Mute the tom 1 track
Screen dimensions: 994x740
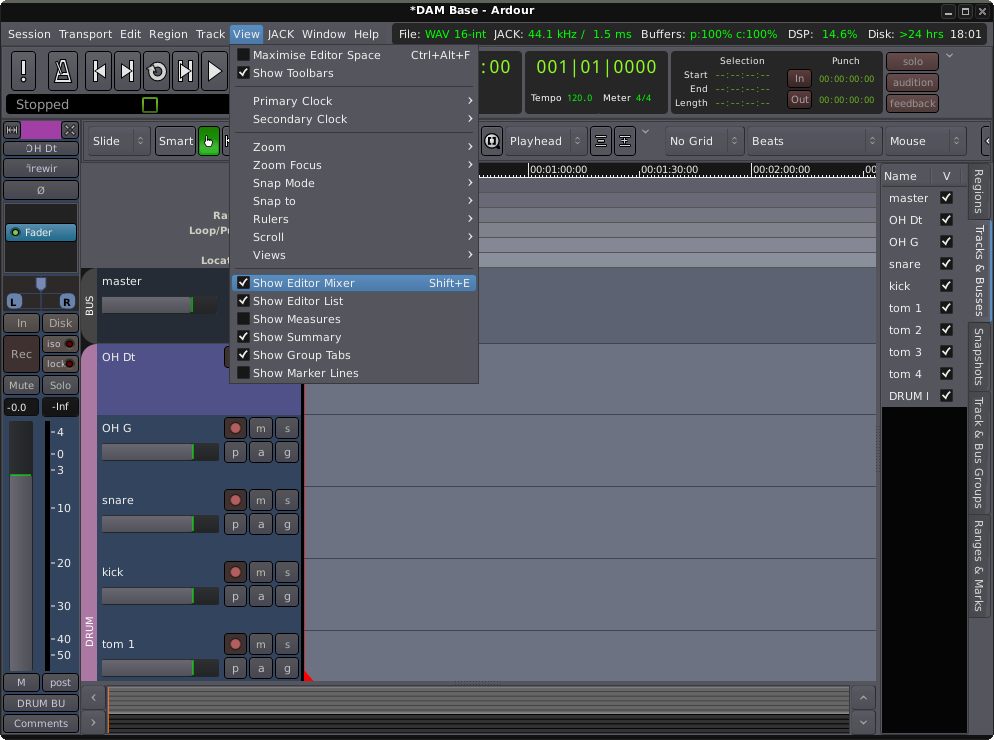pos(261,644)
